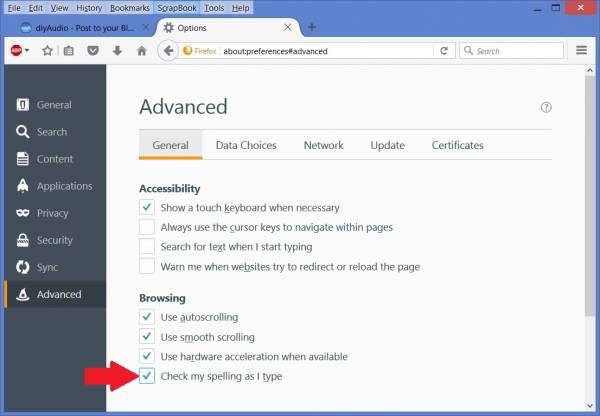Open the Privacy preferences pane

click(x=55, y=213)
